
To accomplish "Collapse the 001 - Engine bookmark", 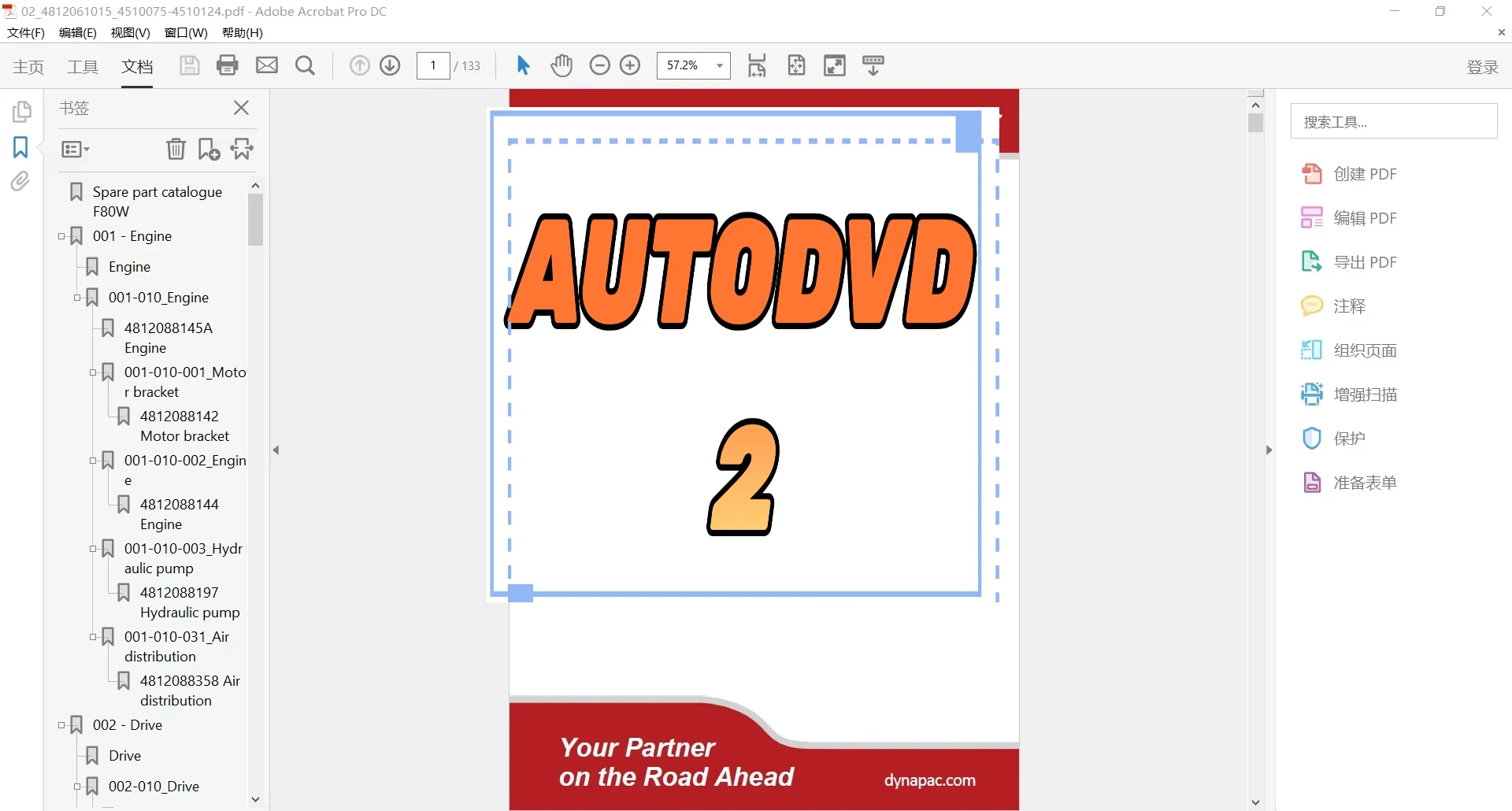I will click(x=61, y=236).
